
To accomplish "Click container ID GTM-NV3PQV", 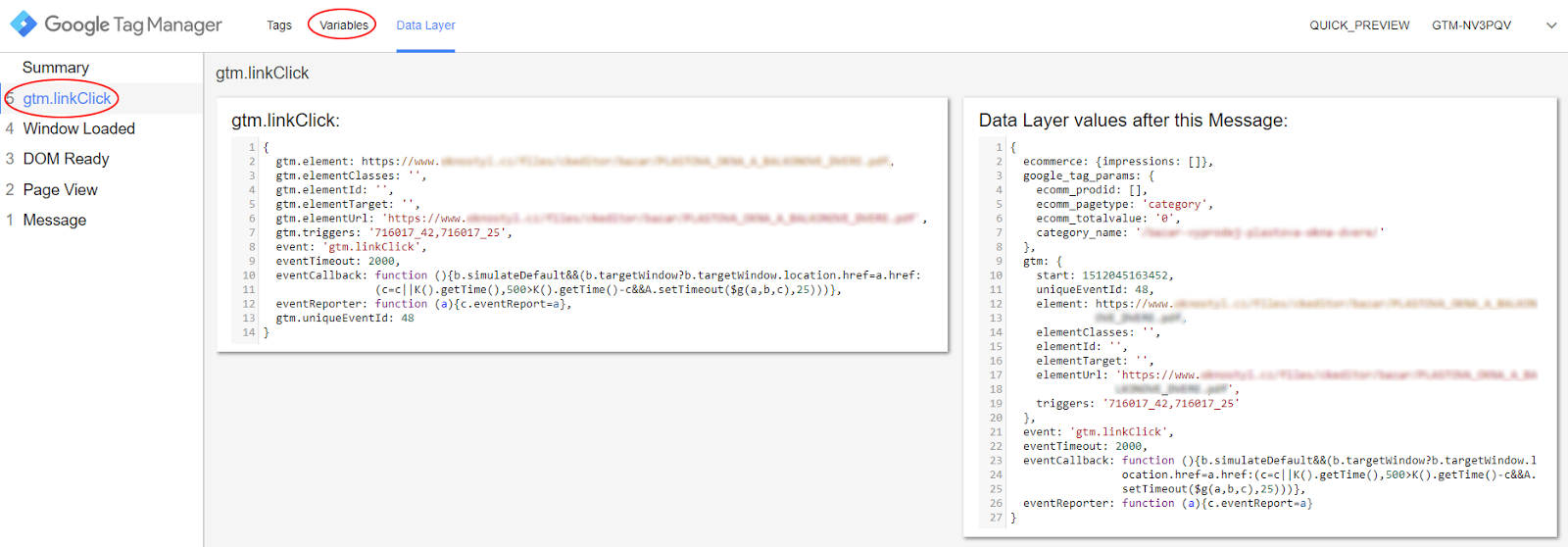I will click(1471, 25).
